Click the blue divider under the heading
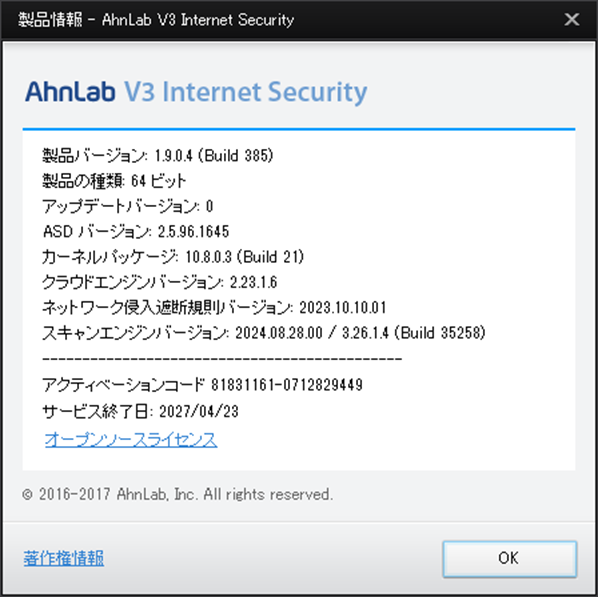This screenshot has height=597, width=598. coord(299,129)
